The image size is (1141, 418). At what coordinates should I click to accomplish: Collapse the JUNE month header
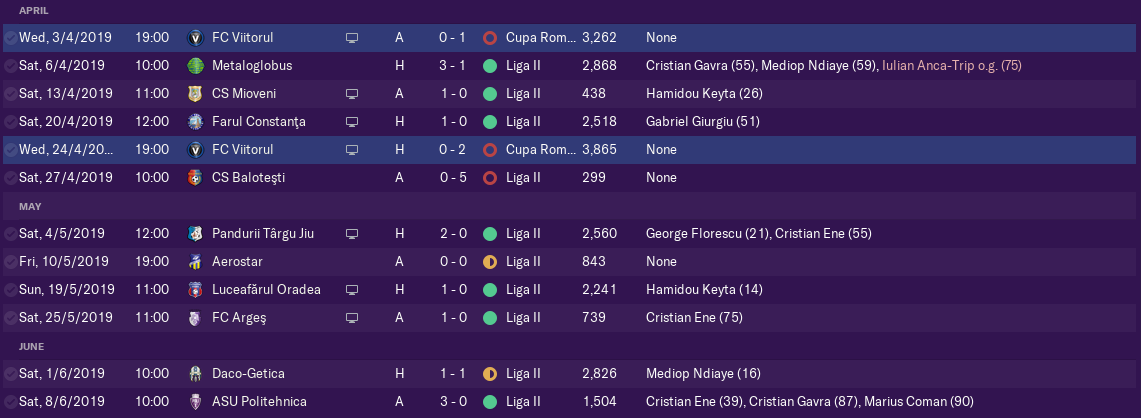point(31,347)
